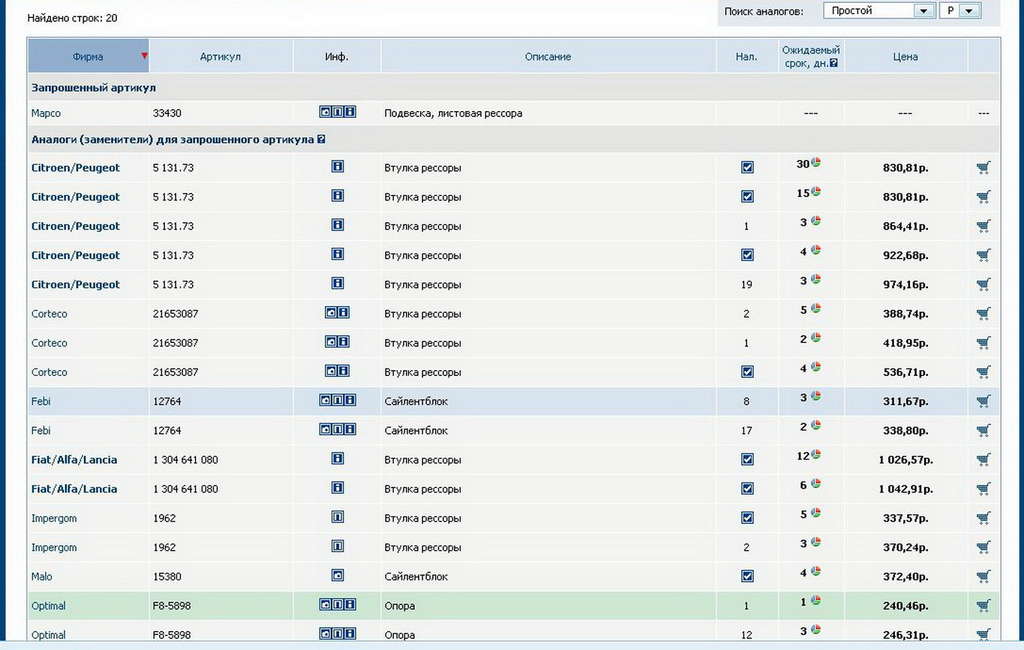Click the red sort arrow in the Фирма header
The image size is (1024, 650).
(144, 56)
